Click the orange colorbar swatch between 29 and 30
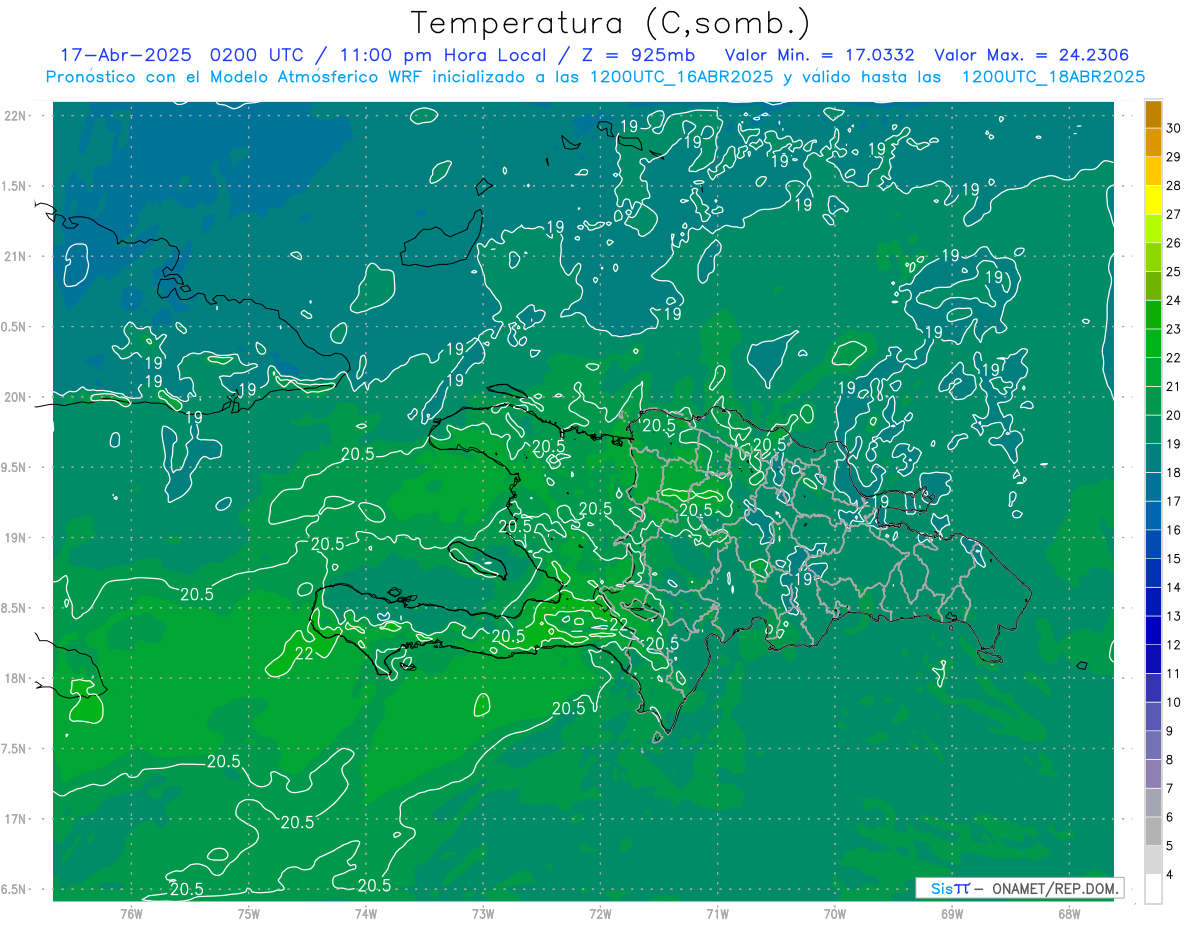The height and width of the screenshot is (927, 1200). pos(1153,143)
